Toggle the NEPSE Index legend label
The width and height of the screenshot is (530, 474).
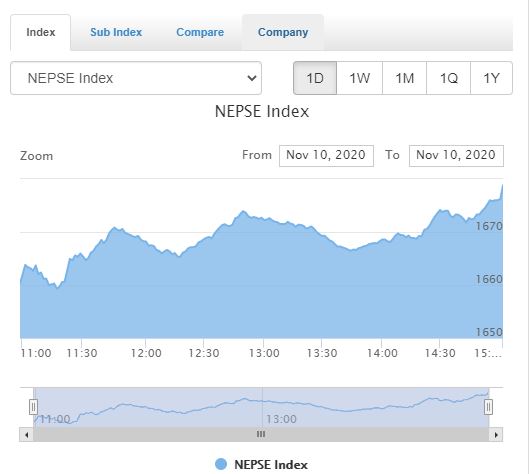pos(271,465)
